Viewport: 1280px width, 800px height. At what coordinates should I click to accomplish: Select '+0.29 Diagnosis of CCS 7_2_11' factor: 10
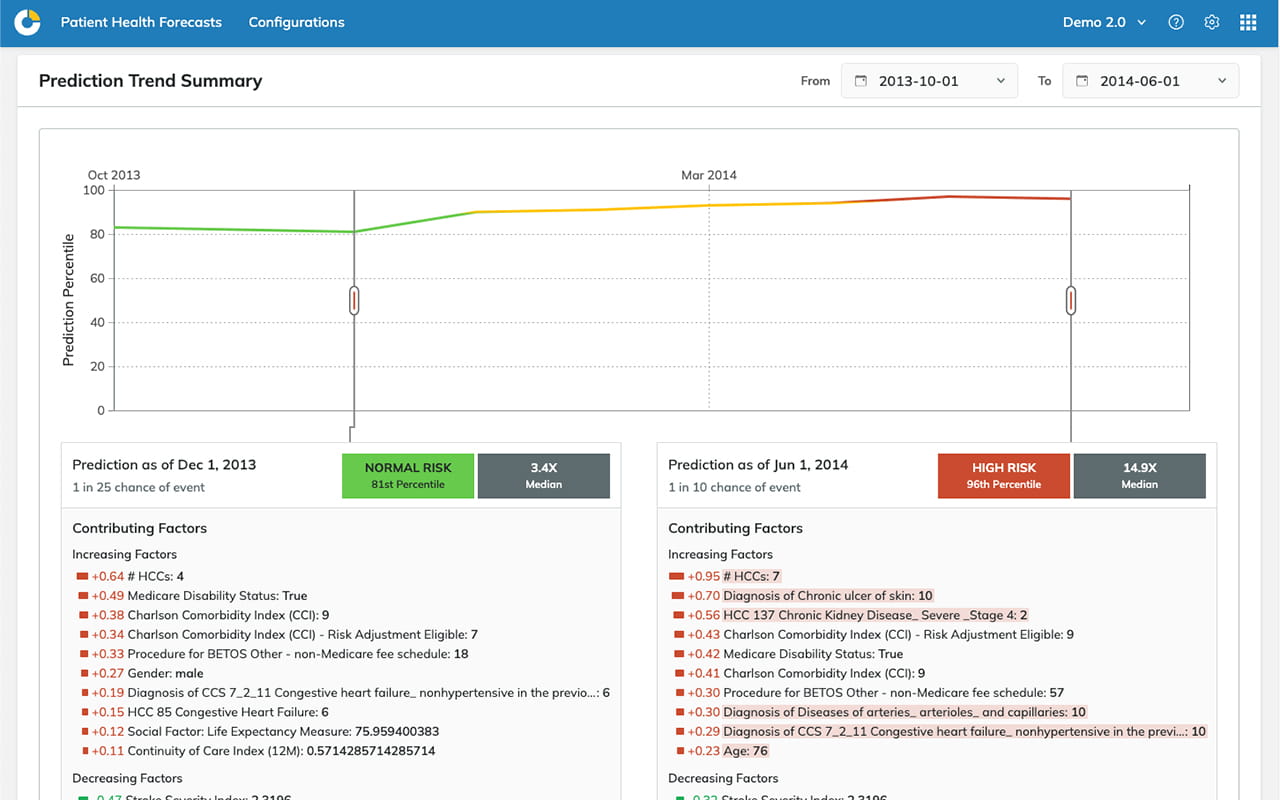click(940, 732)
